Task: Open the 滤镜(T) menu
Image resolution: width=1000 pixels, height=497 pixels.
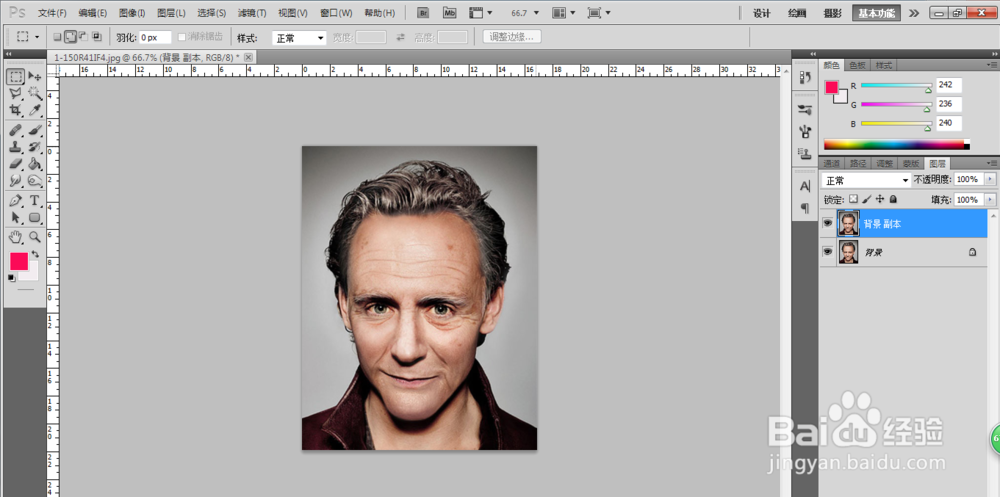Action: [251, 13]
